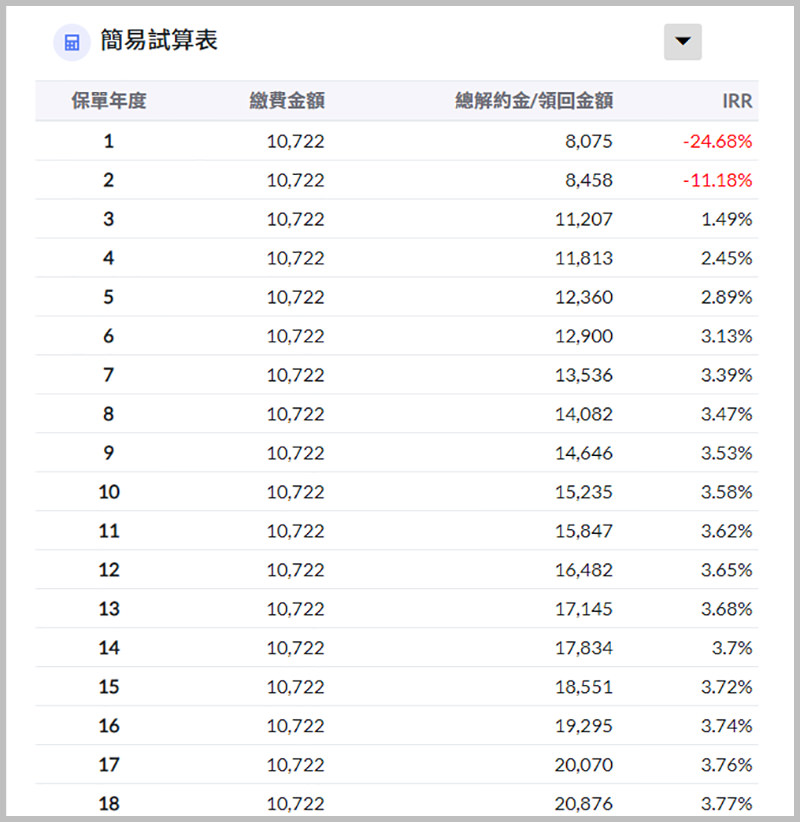Image resolution: width=800 pixels, height=822 pixels.
Task: Select the 總解約金/領回金額 column header
Action: [x=534, y=101]
